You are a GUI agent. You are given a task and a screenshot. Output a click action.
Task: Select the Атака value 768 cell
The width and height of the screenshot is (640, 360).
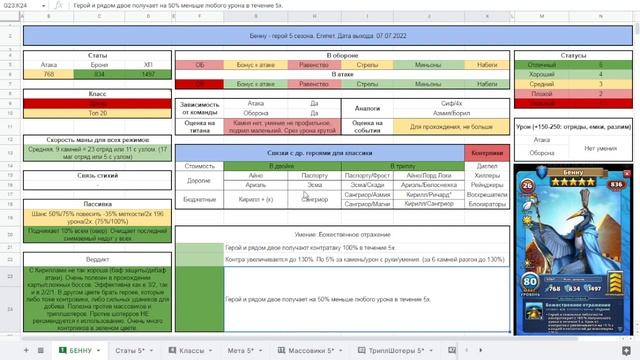tap(49, 74)
